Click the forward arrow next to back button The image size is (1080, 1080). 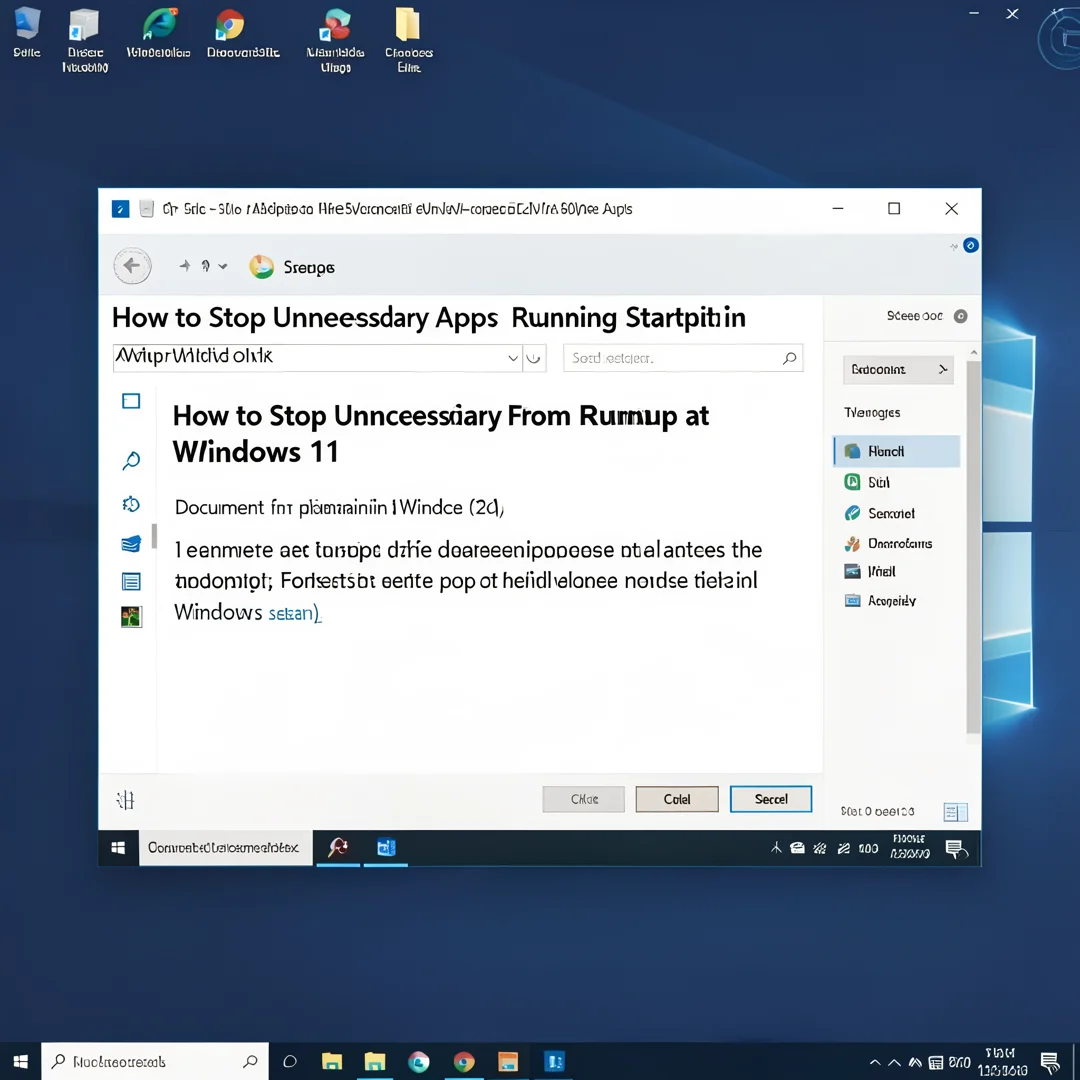click(x=185, y=266)
